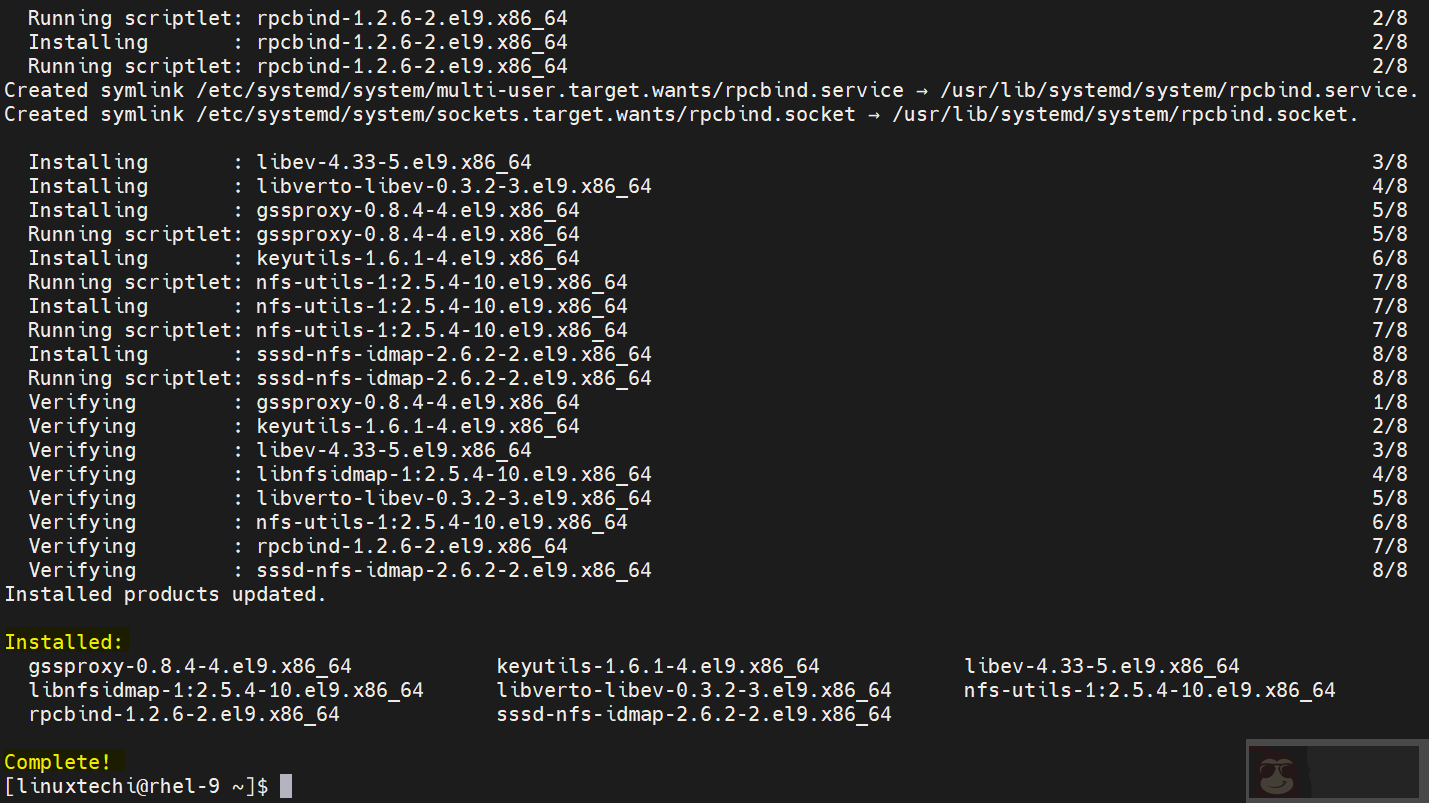Screen dimensions: 1429x803
Task: Select nfs-utils package in the Installed summary list
Action: pyautogui.click(x=1150, y=690)
